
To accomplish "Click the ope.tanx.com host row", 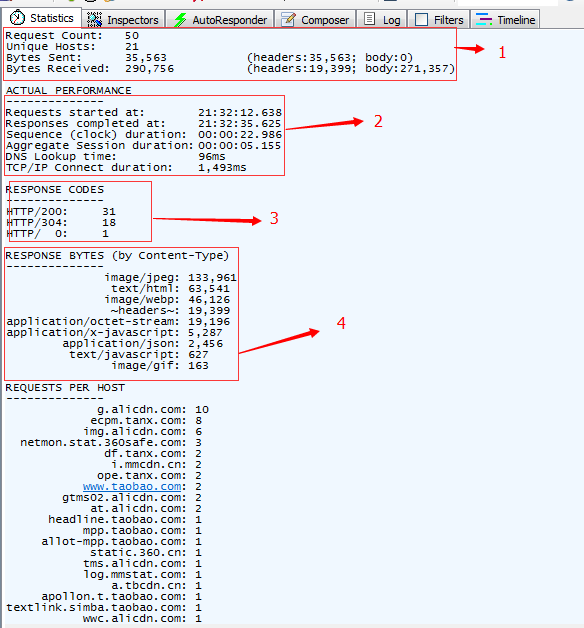I will [149, 476].
